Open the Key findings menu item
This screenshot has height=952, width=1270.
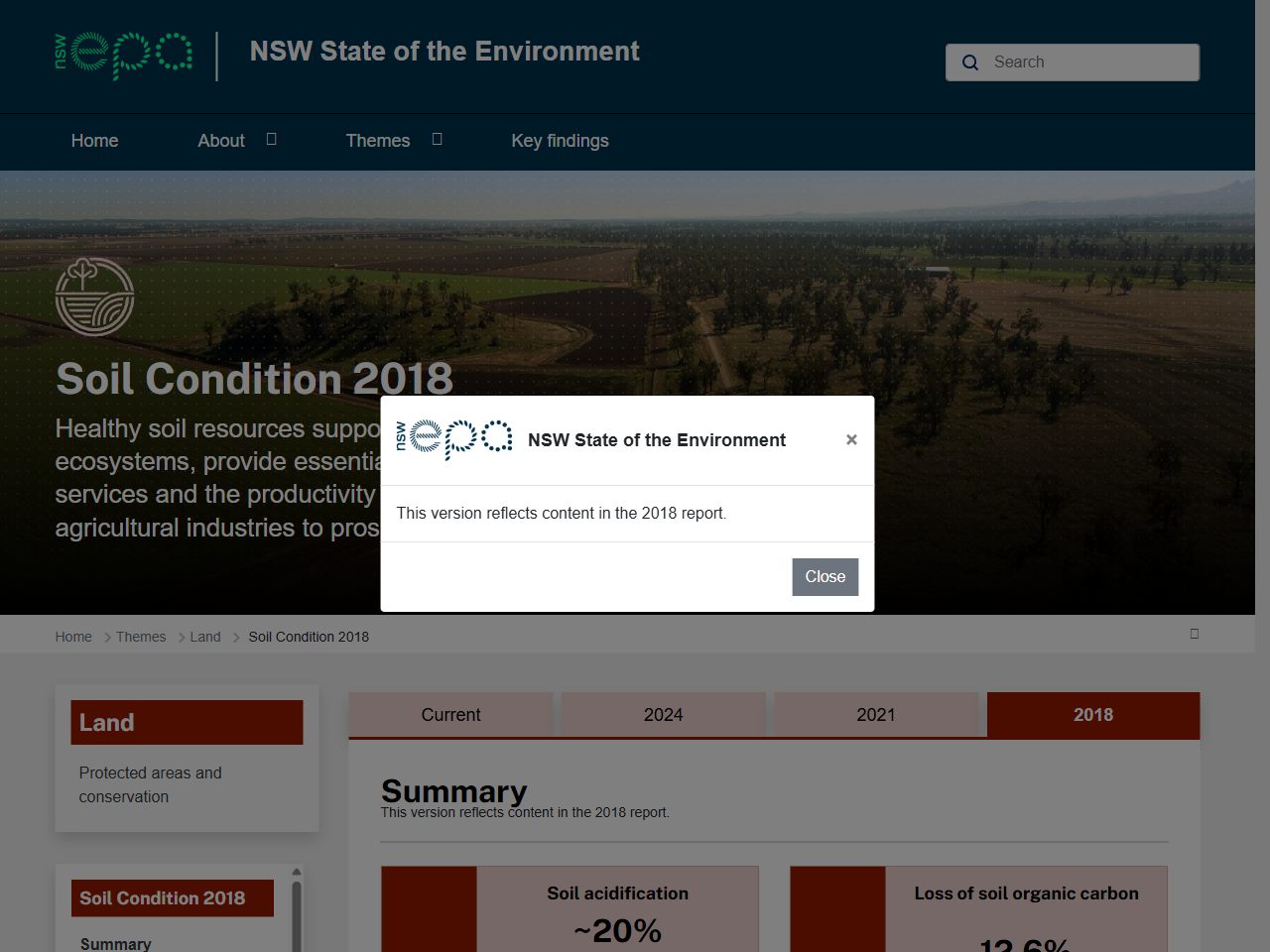[x=560, y=141]
